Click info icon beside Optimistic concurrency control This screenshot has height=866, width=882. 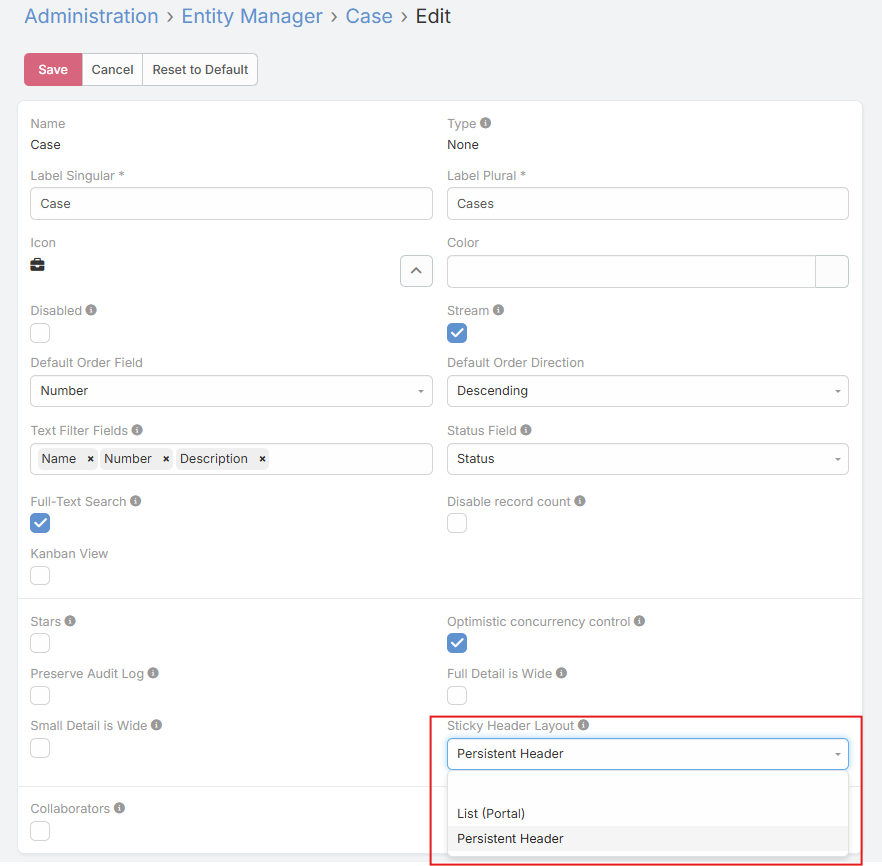coord(640,621)
